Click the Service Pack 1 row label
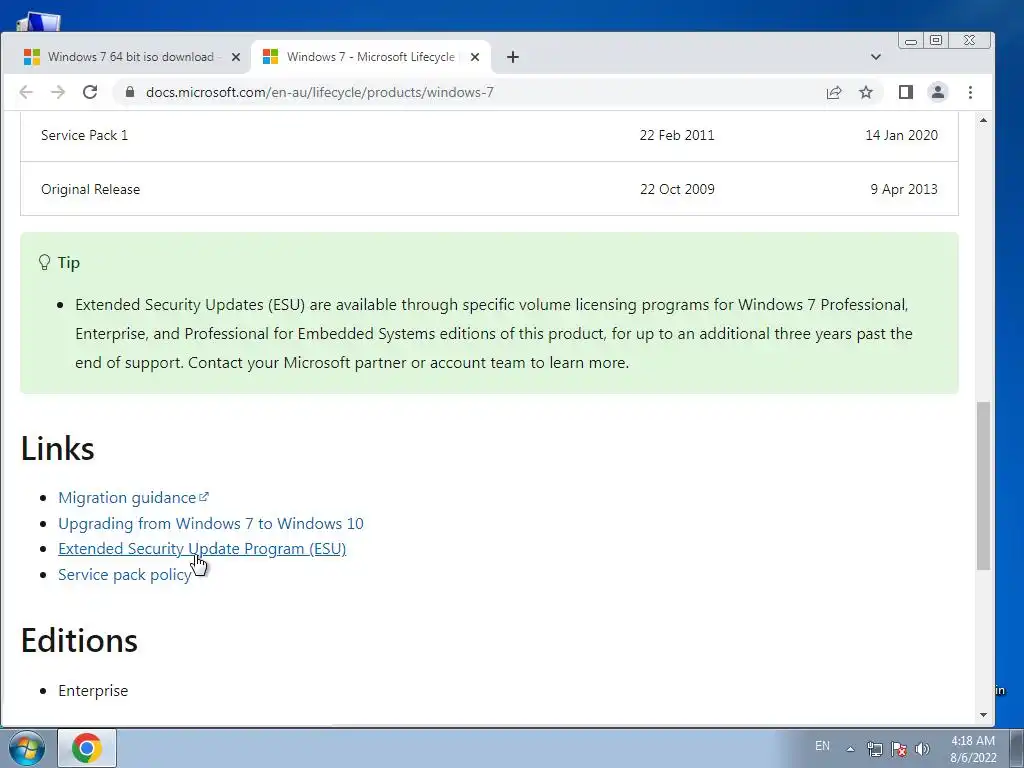This screenshot has width=1024, height=768. point(84,135)
